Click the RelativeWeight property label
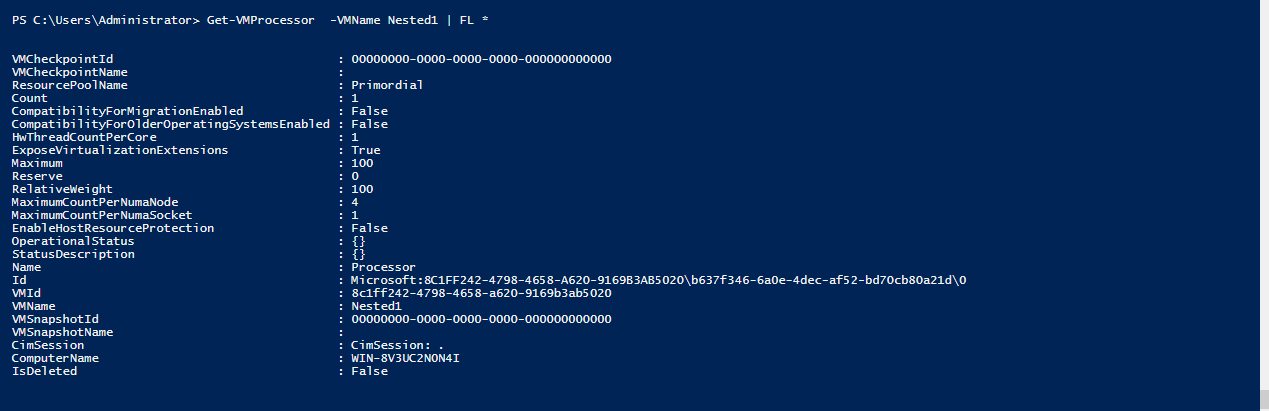Screen dimensions: 1269x411 tap(62, 189)
